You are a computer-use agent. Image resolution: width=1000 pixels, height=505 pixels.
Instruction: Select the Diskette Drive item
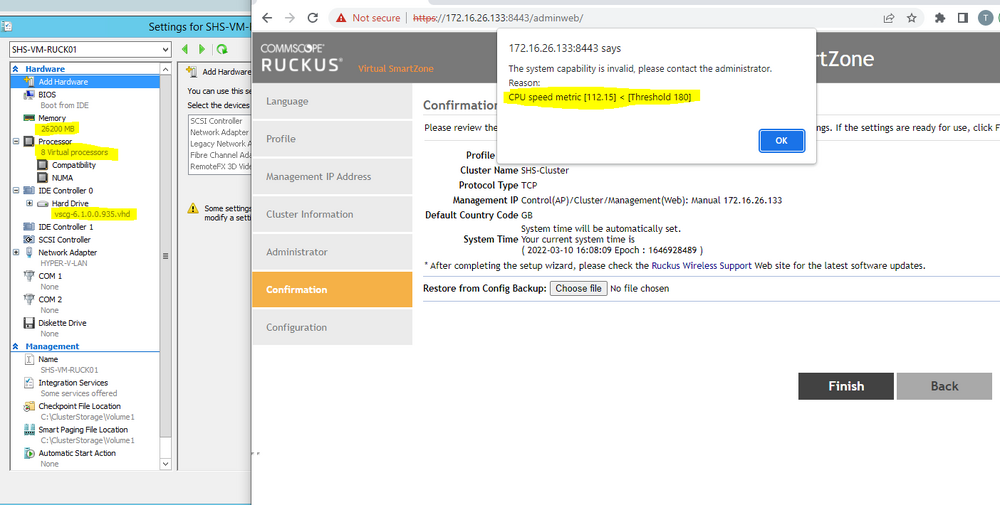pos(62,323)
